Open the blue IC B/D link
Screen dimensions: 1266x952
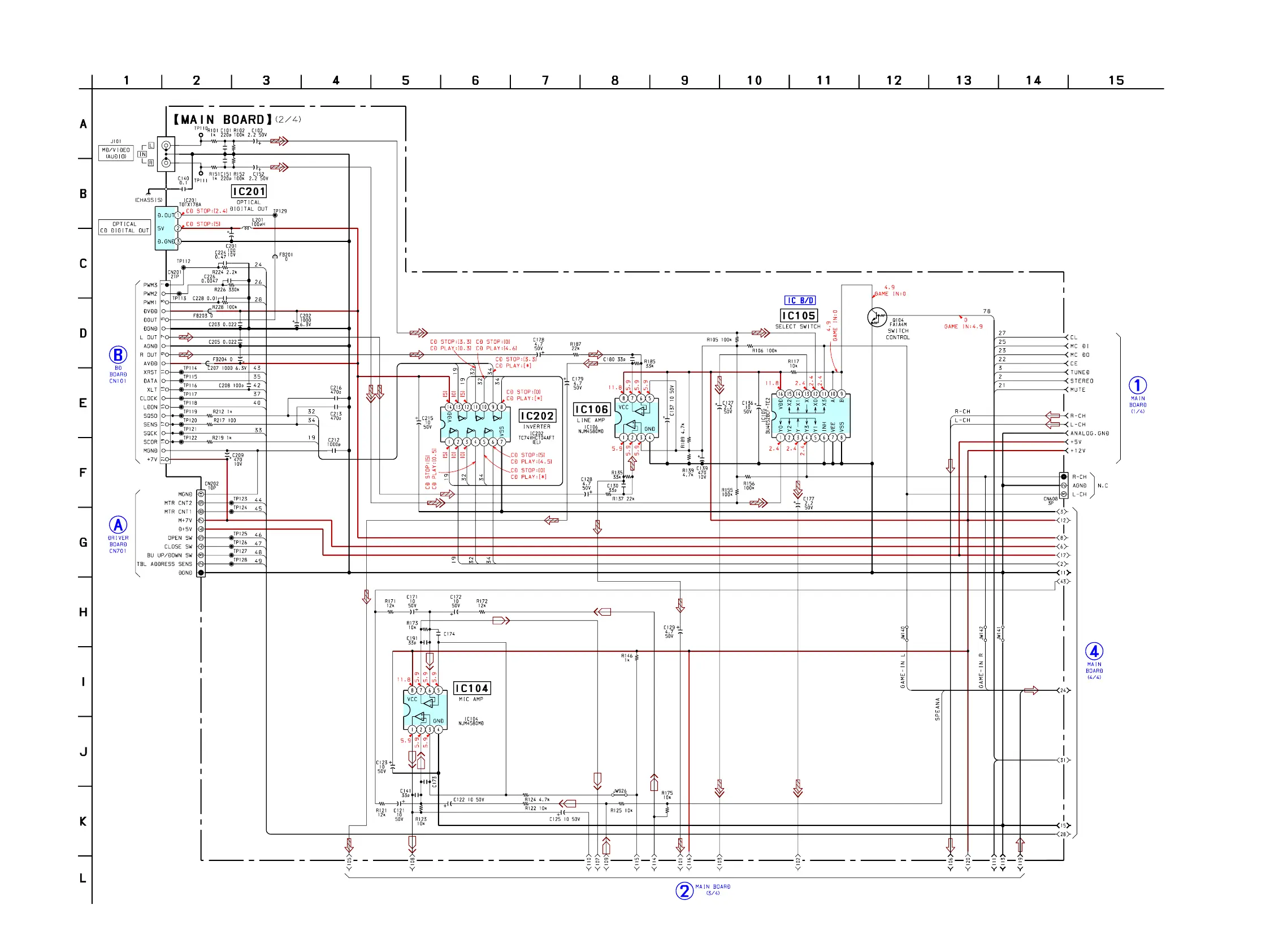pyautogui.click(x=800, y=301)
